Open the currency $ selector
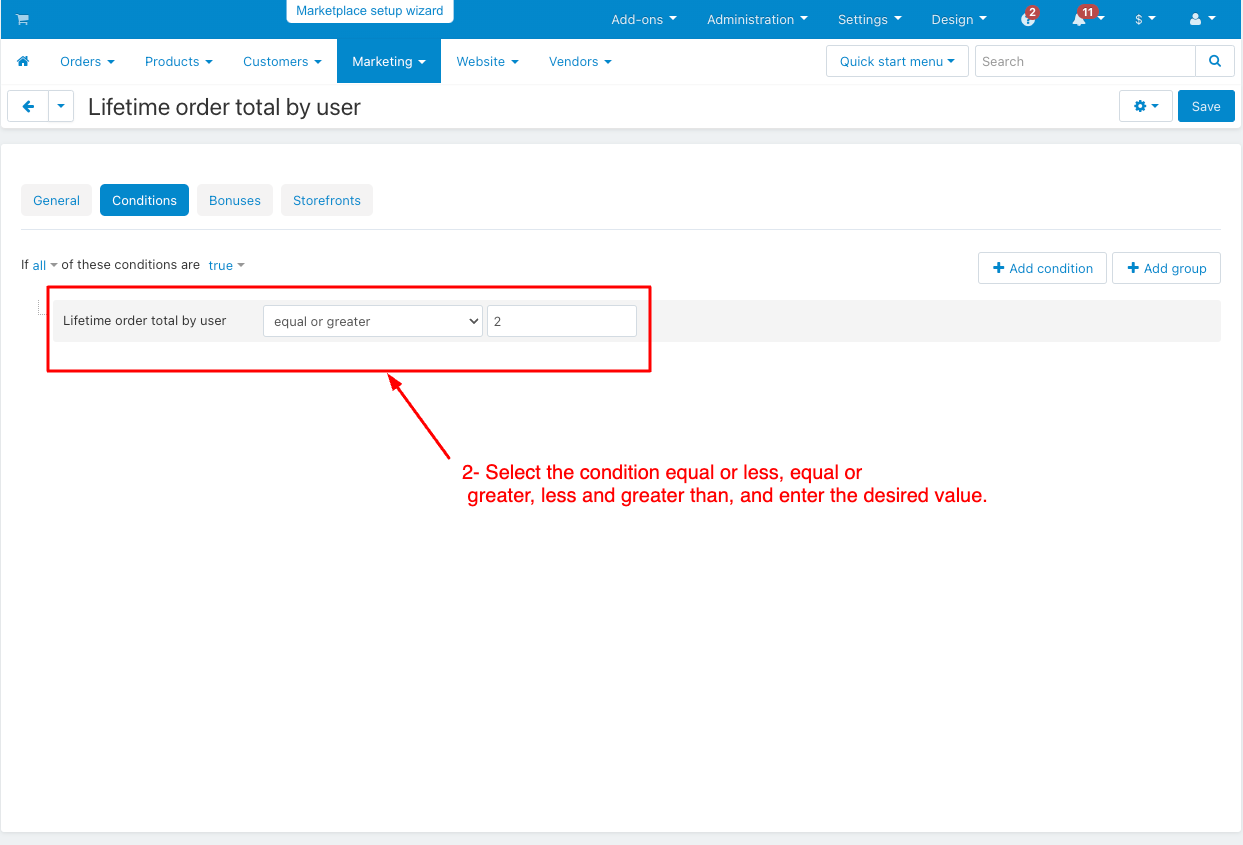1243x845 pixels. (1144, 20)
